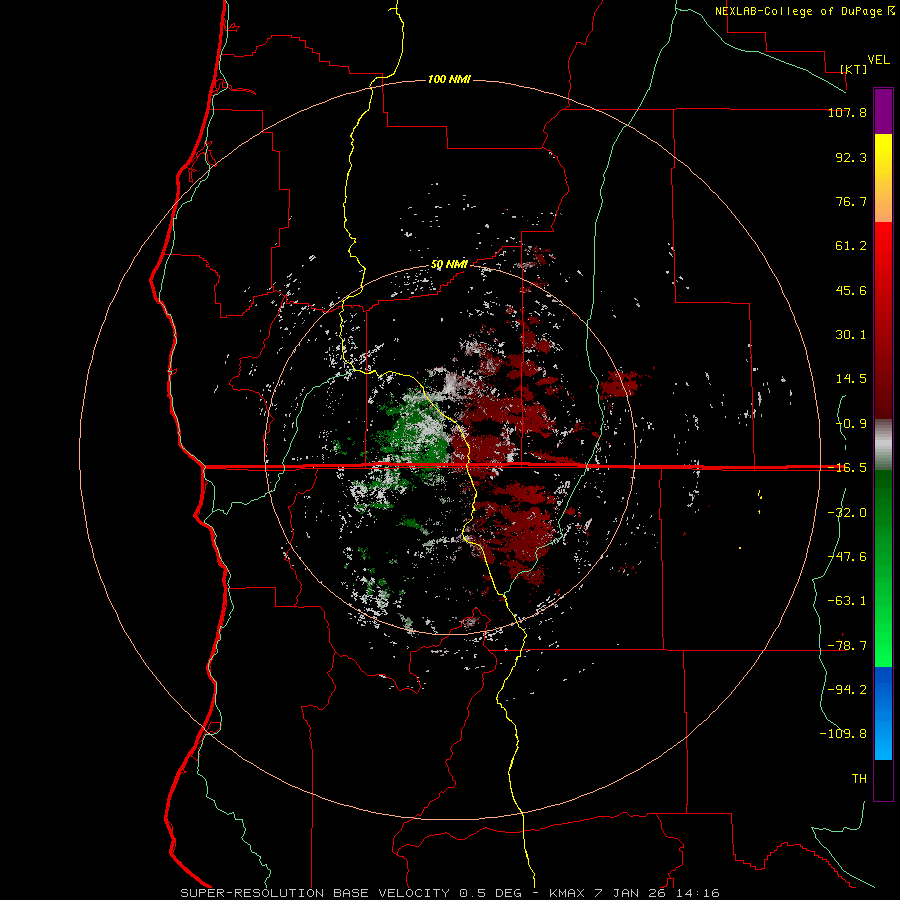Click the gray segment of the color bar

point(883,444)
